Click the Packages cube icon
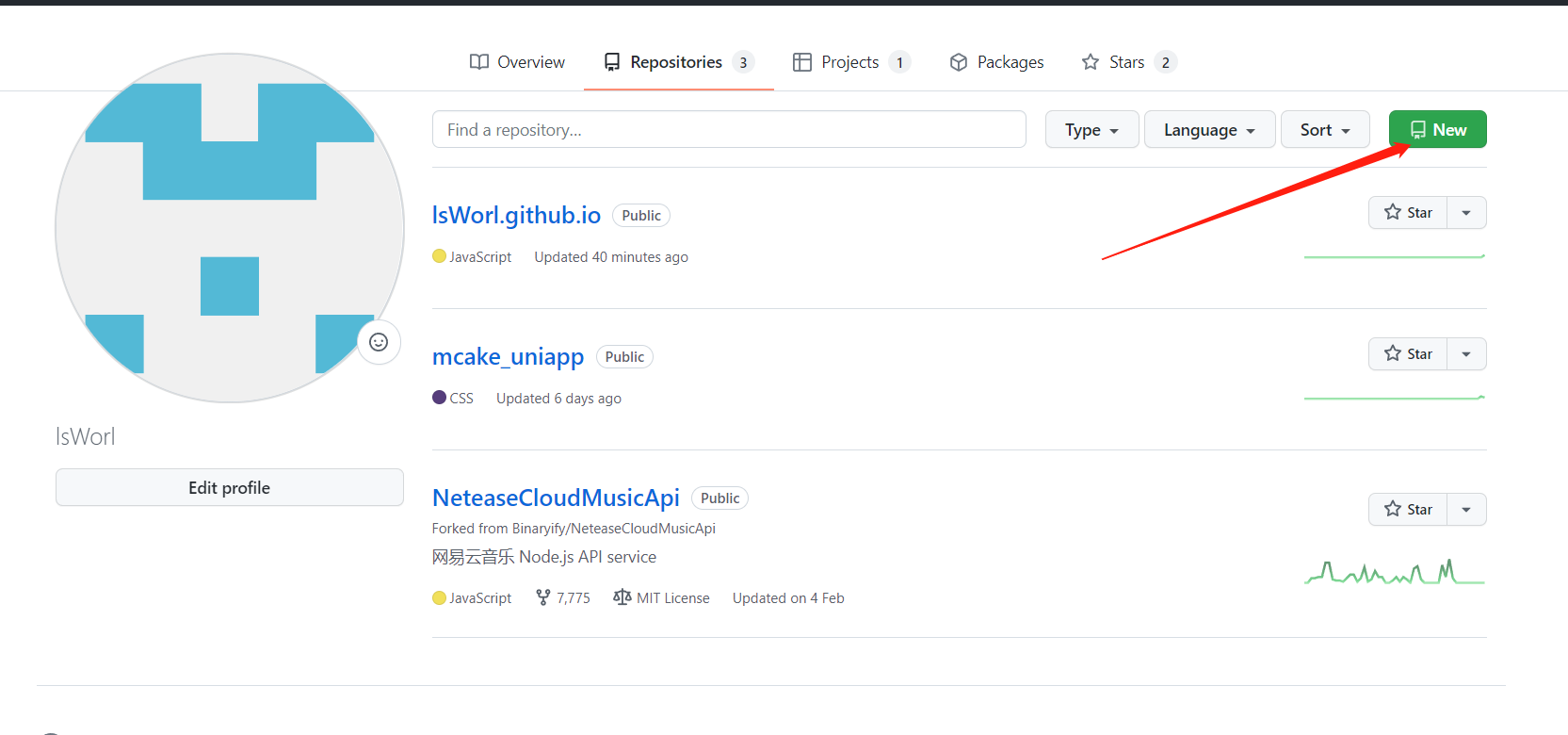This screenshot has height=735, width=1568. point(959,62)
